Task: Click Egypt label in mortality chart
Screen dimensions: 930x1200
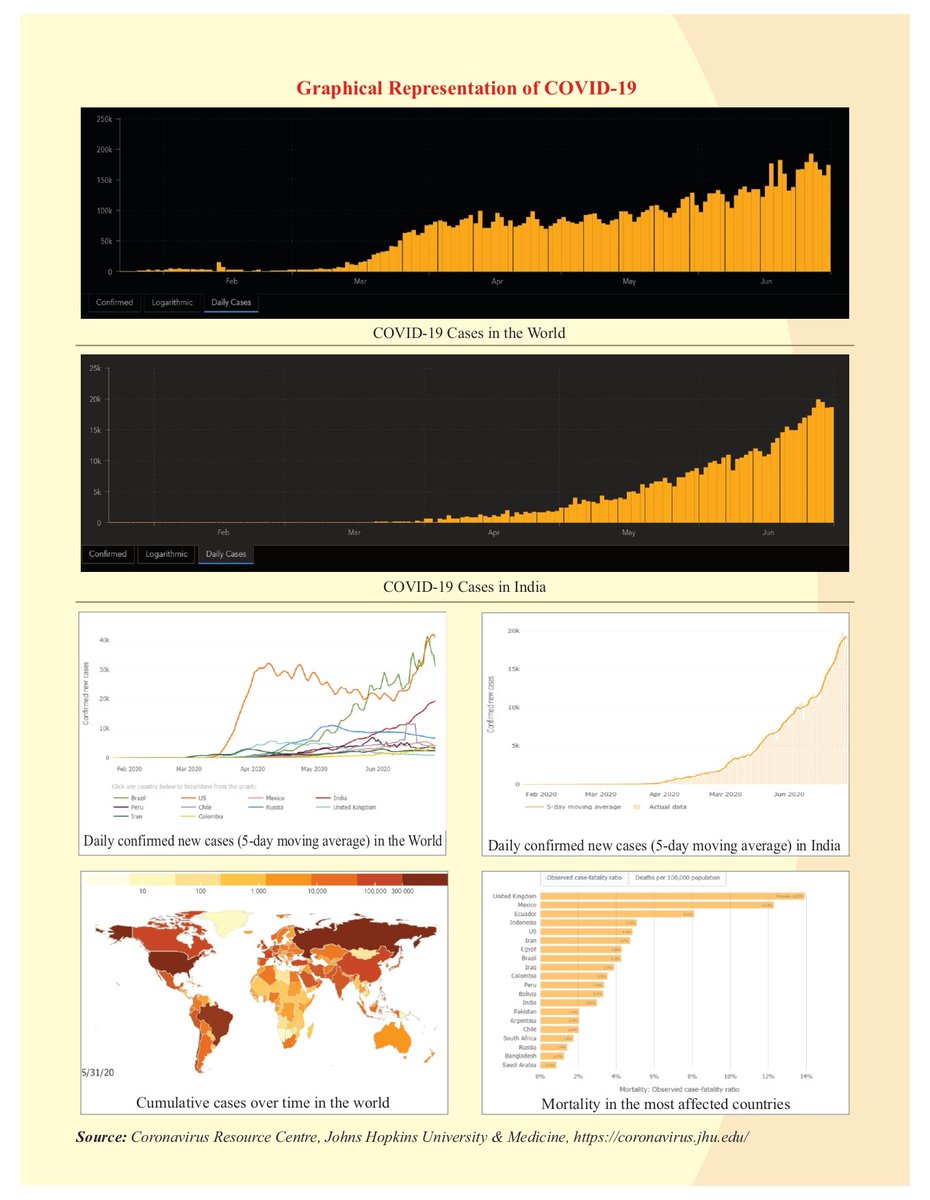Action: tap(528, 949)
